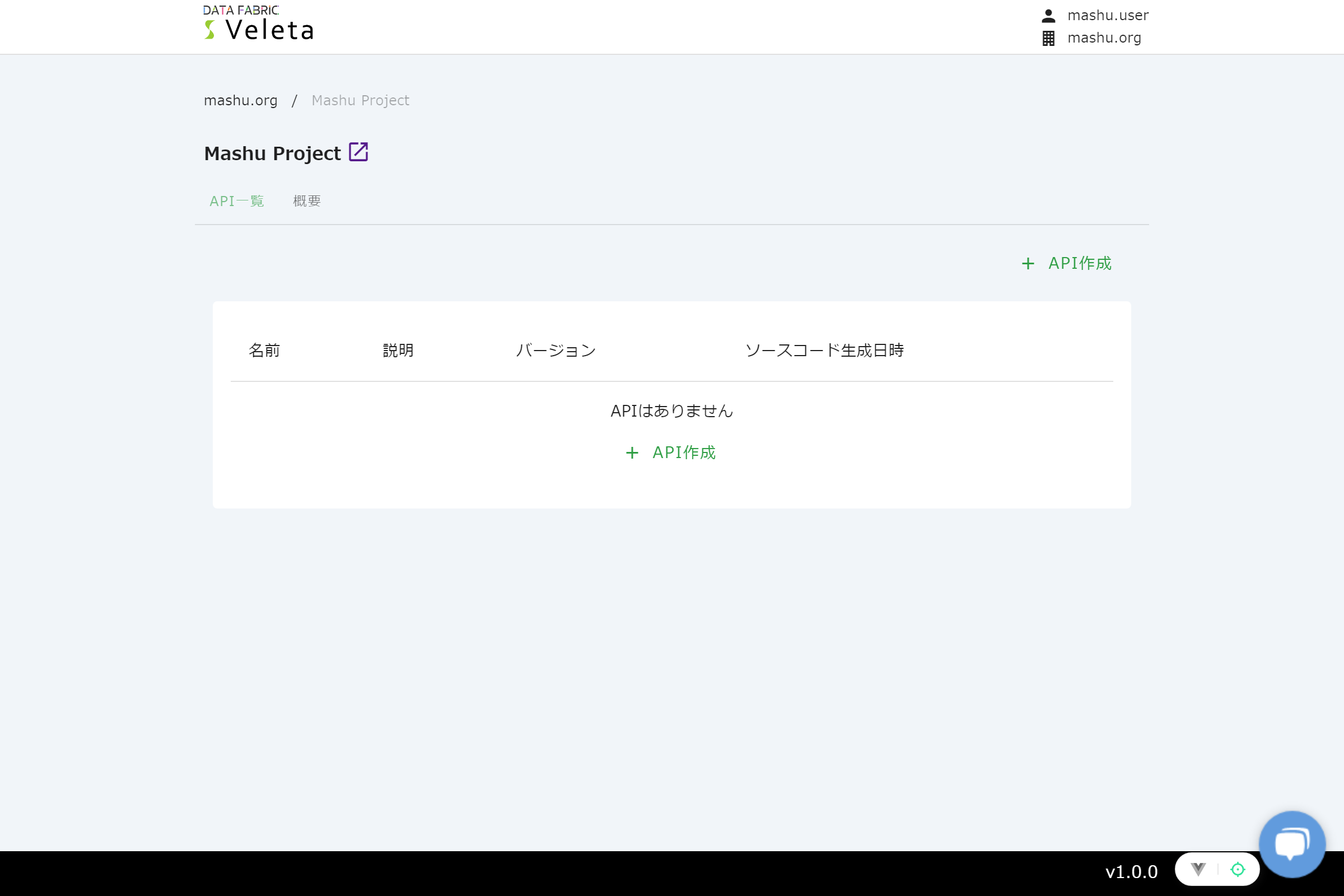Image resolution: width=1344 pixels, height=896 pixels.
Task: Click the v1.0.0 version label
Action: (x=1131, y=871)
